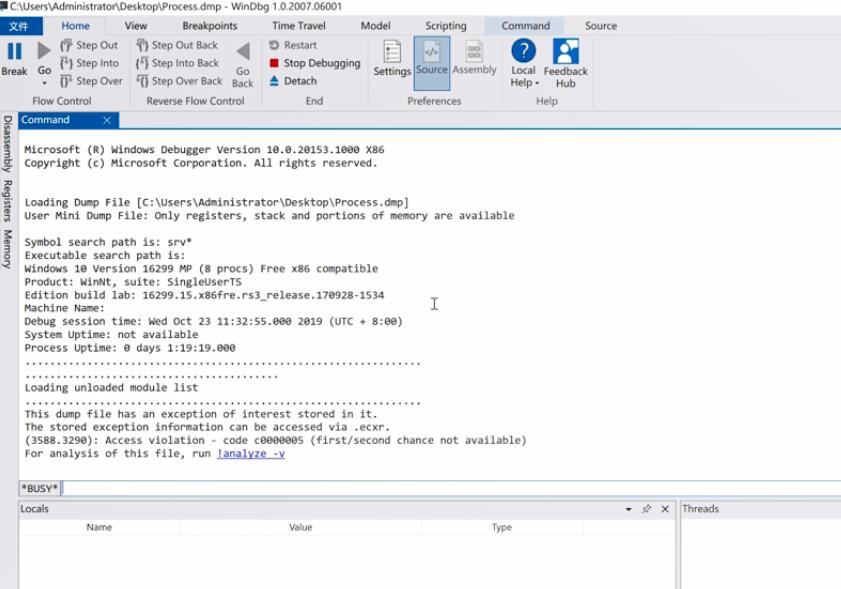
Task: Open the Registers side panel
Action: [8, 201]
